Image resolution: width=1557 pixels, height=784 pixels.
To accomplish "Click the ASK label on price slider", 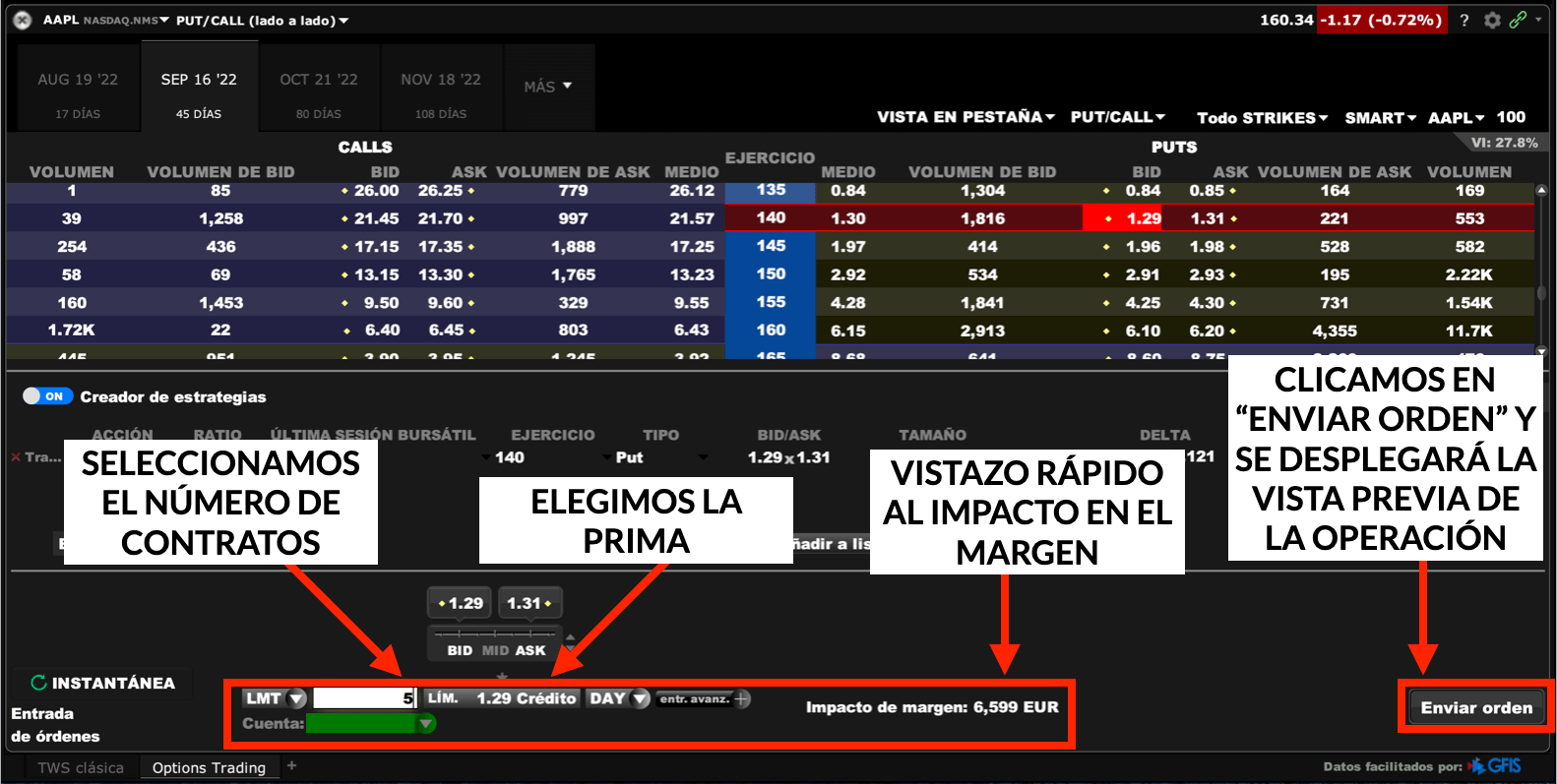I will point(530,650).
